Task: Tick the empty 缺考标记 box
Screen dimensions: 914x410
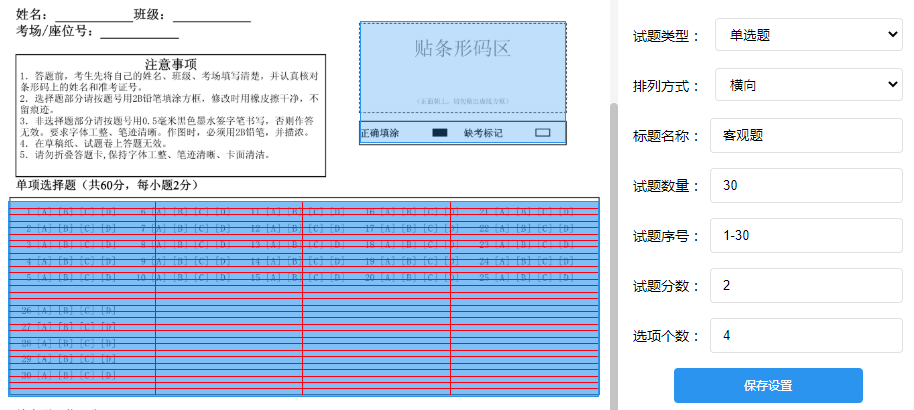Action: (542, 133)
